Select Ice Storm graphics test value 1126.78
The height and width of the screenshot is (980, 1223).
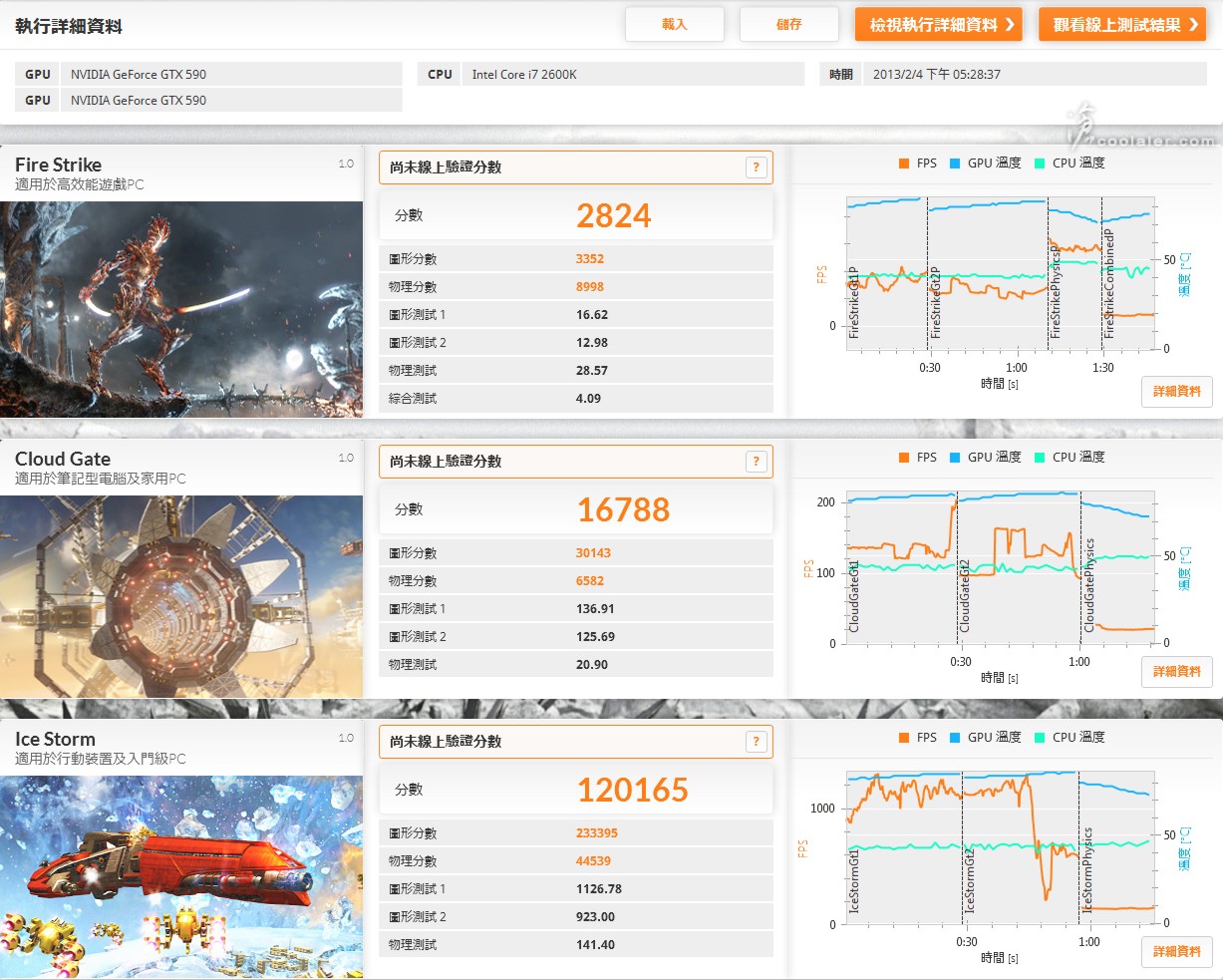coord(599,889)
